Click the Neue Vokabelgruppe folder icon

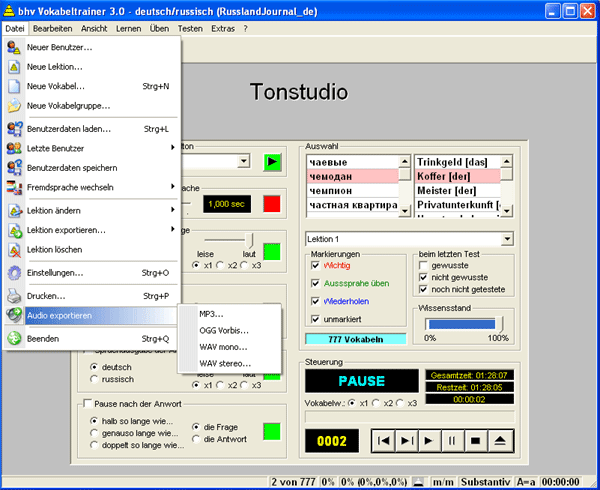(14, 106)
